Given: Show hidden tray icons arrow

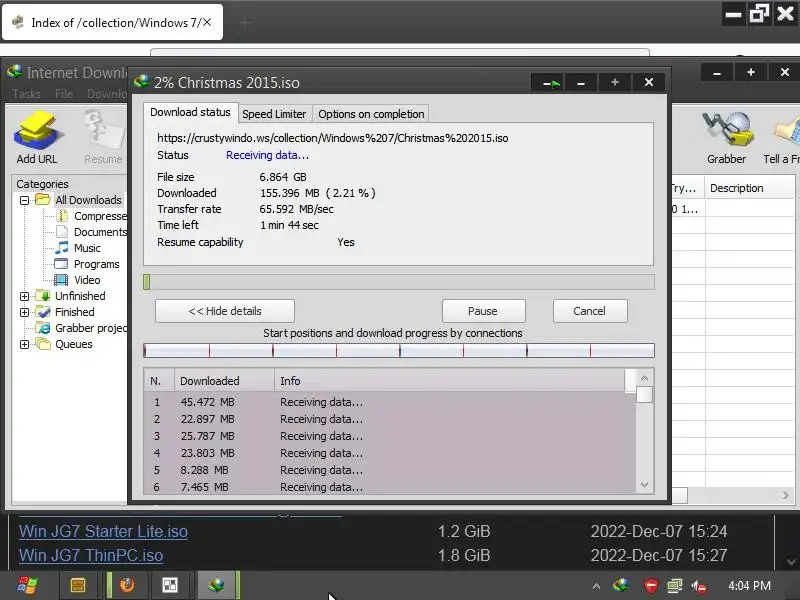Looking at the screenshot, I should (596, 586).
